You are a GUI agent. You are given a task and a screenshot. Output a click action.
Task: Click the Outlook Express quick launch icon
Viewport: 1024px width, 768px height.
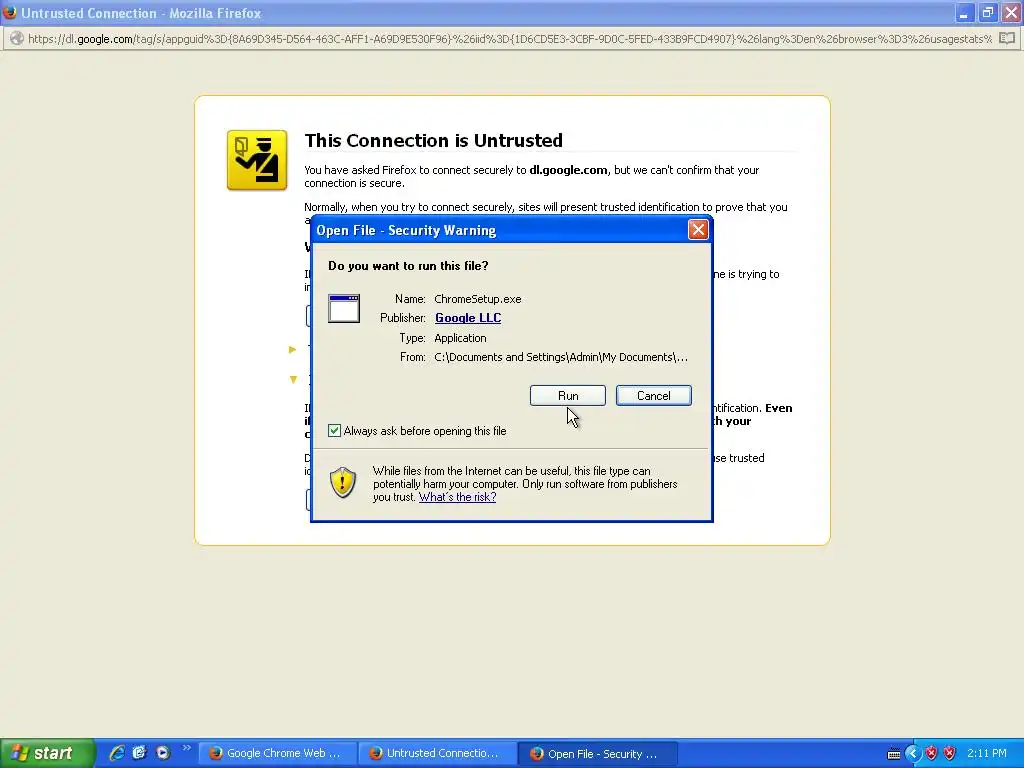click(139, 753)
